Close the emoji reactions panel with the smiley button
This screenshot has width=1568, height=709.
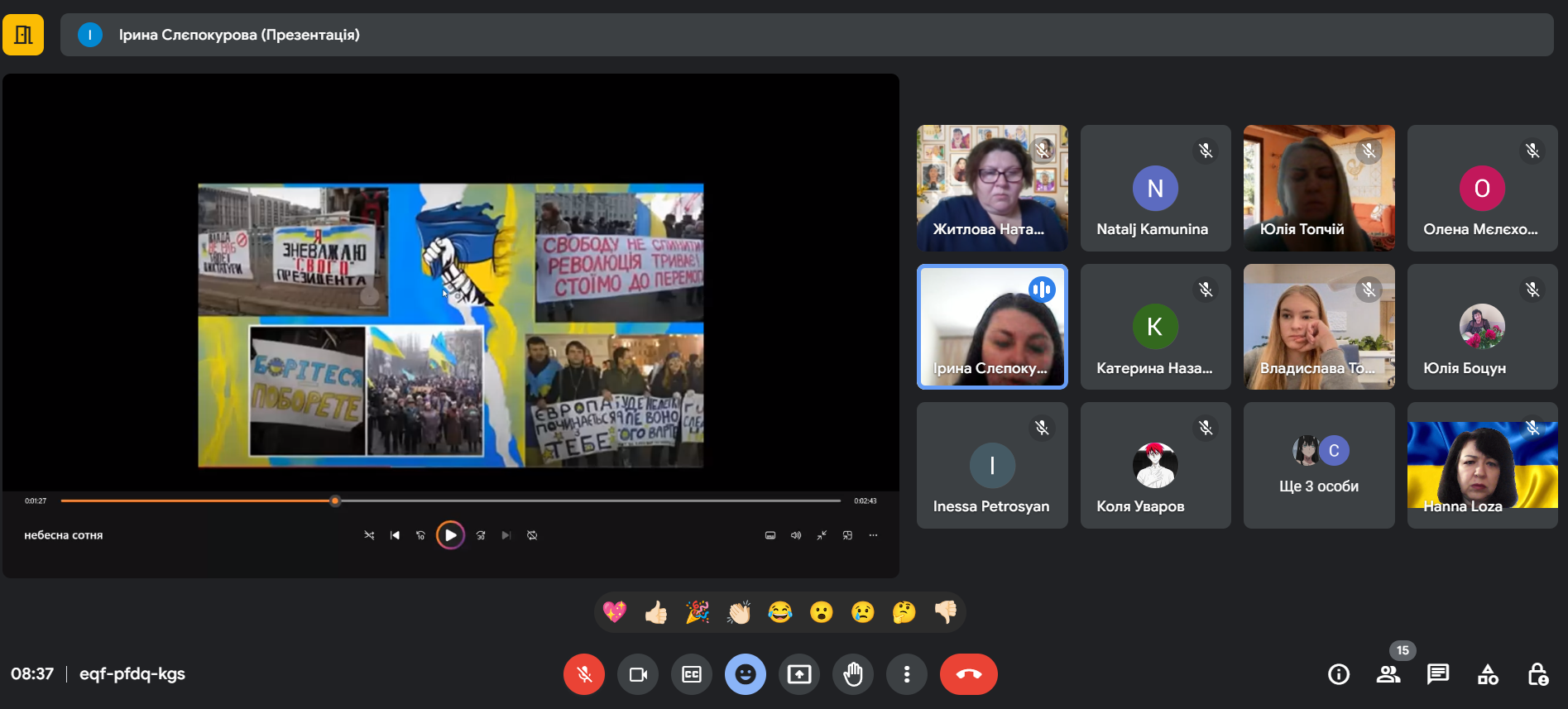[x=746, y=674]
